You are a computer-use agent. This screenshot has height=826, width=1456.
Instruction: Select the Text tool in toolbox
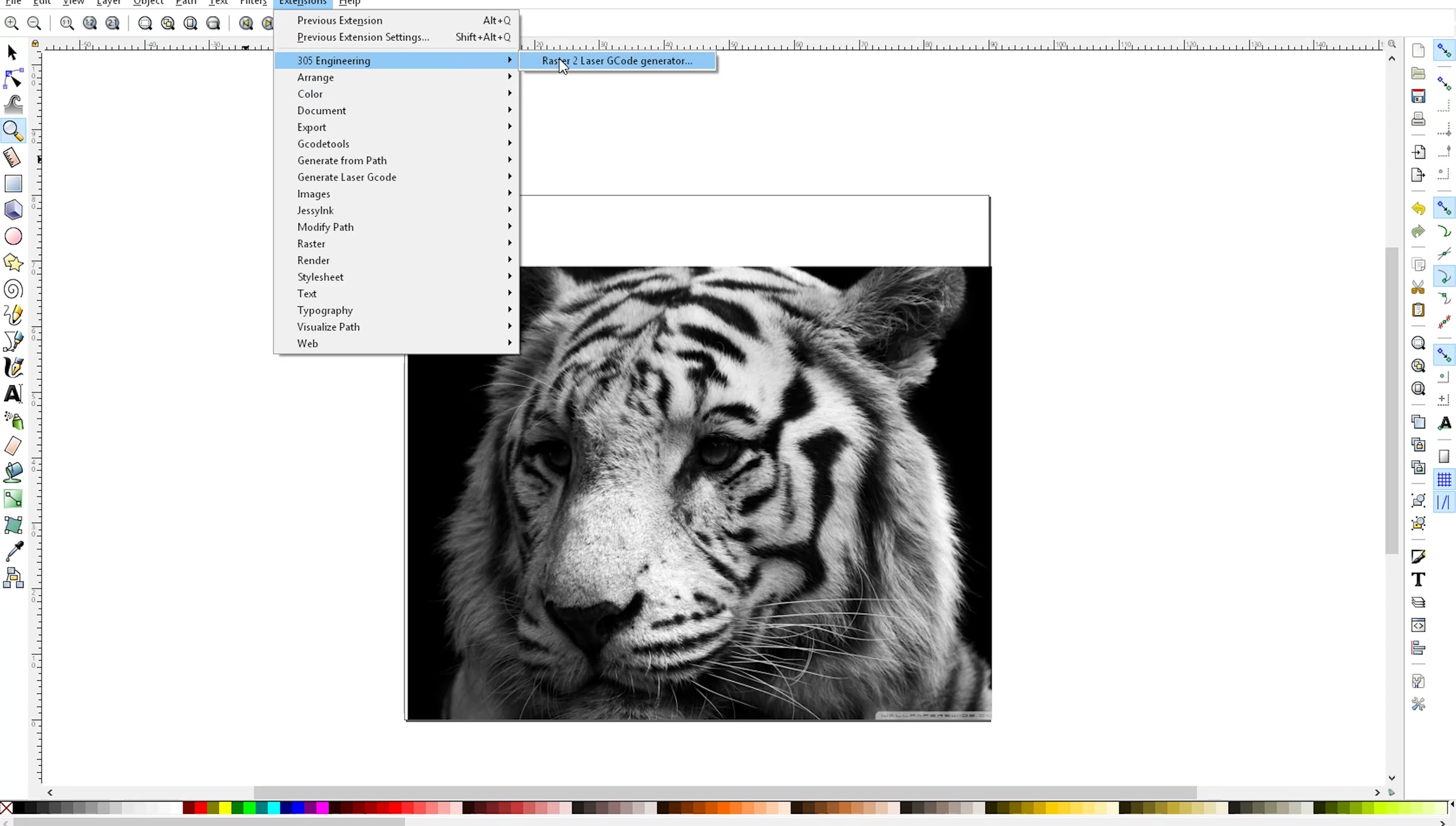[13, 394]
